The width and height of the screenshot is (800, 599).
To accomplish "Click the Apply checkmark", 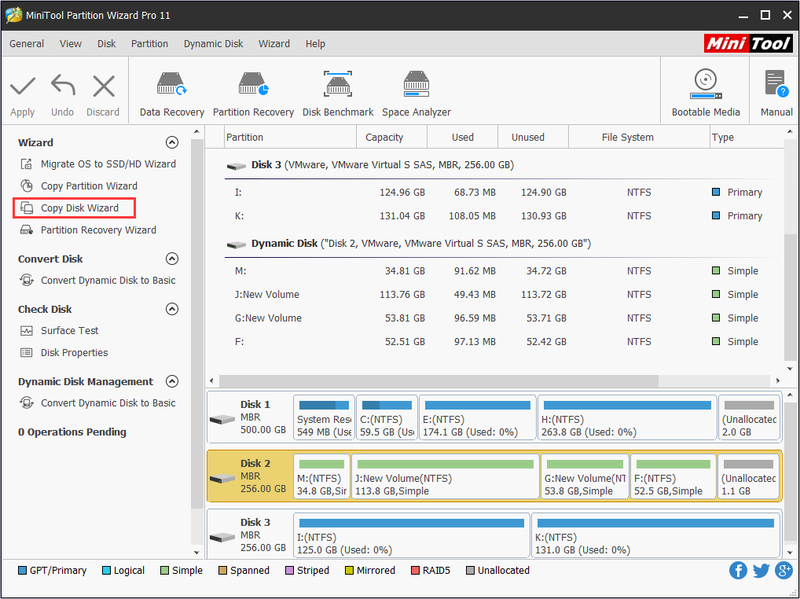I will point(22,95).
